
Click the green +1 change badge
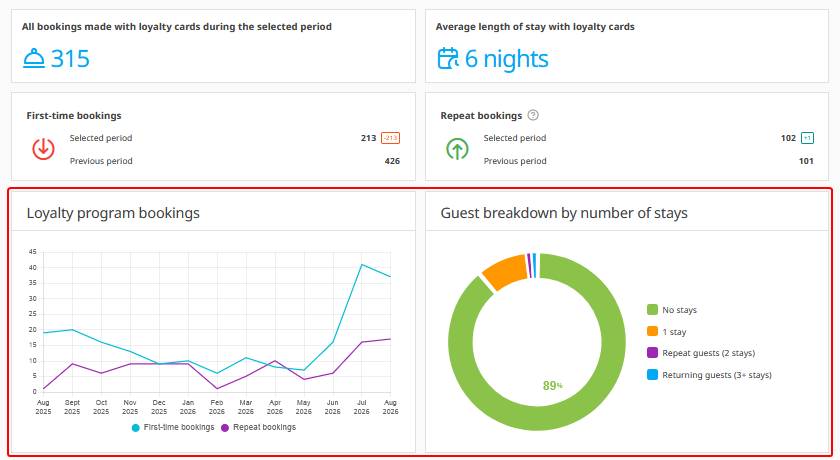click(x=807, y=138)
